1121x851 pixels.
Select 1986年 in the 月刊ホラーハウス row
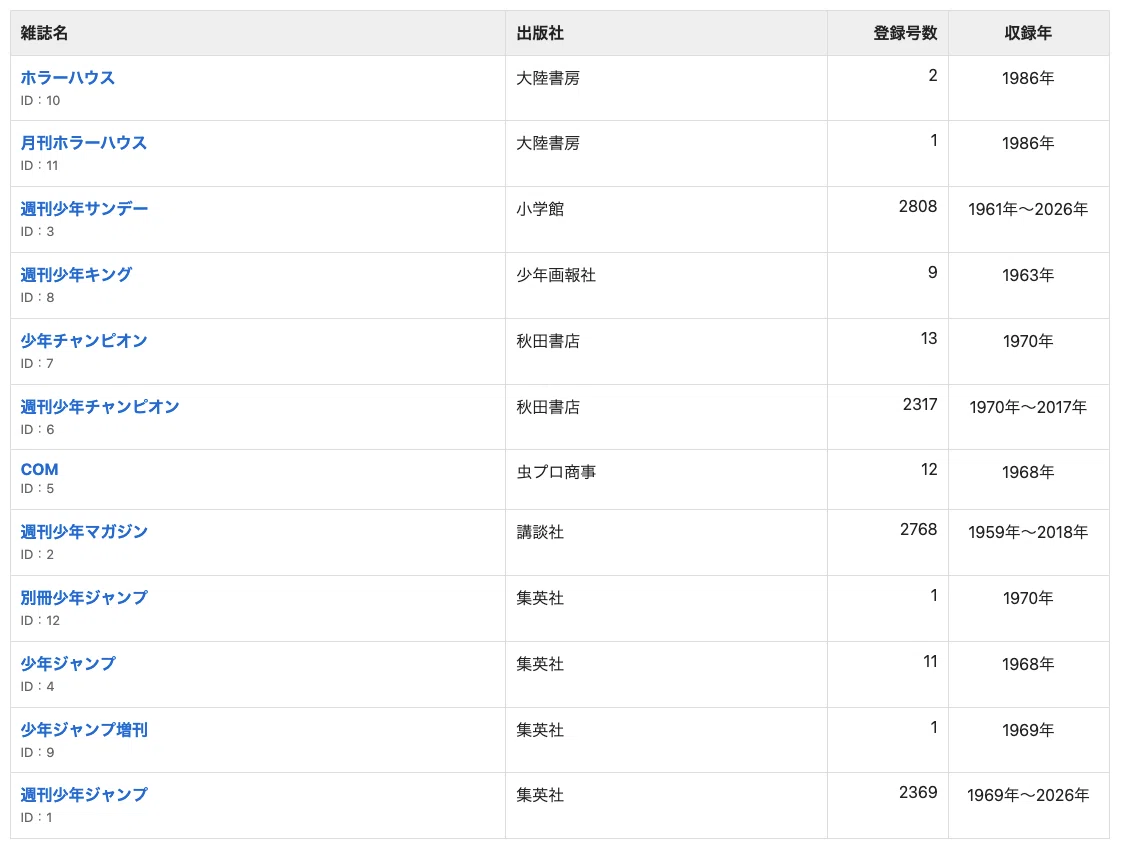1028,143
